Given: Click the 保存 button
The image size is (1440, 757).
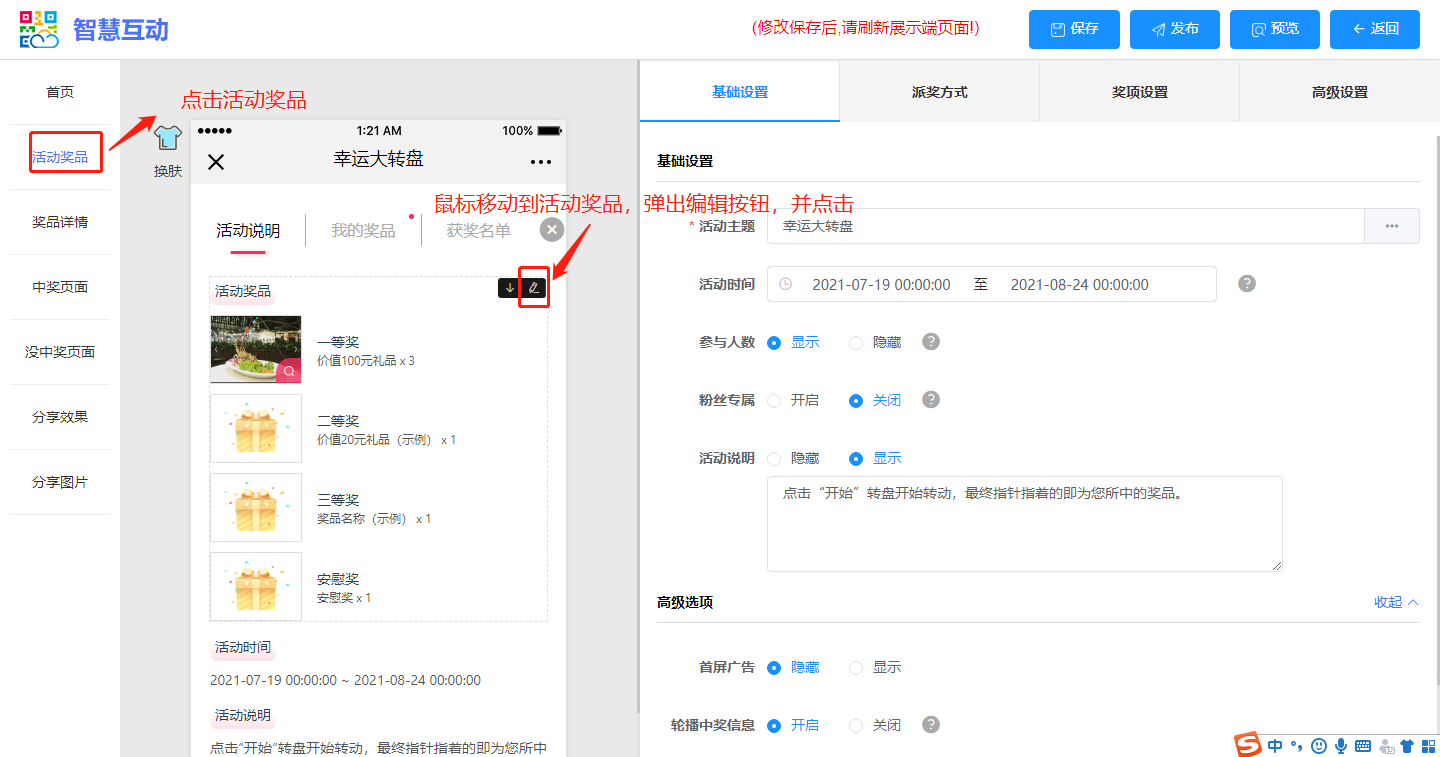Looking at the screenshot, I should click(1075, 29).
